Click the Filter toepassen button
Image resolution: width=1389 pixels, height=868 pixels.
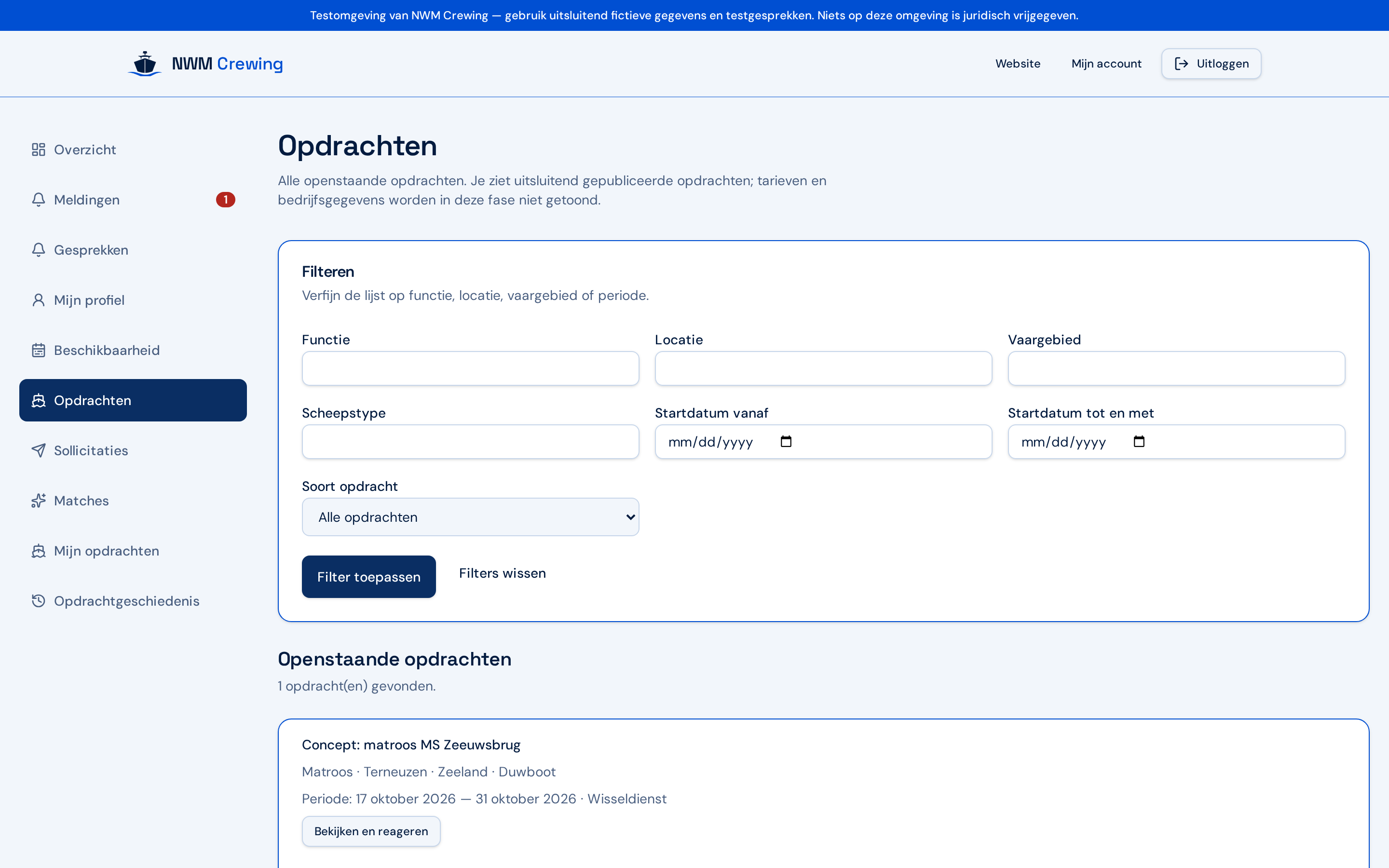368,576
